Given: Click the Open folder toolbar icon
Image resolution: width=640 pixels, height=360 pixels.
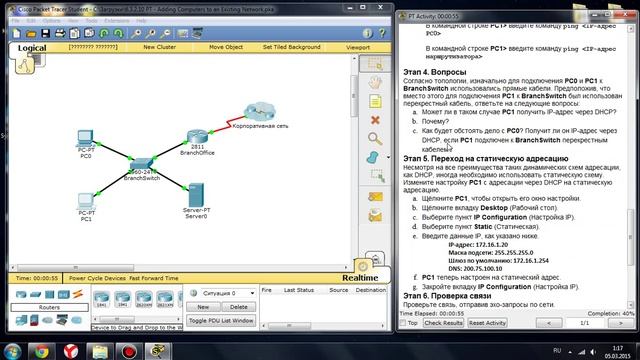Looking at the screenshot, I should [31, 33].
